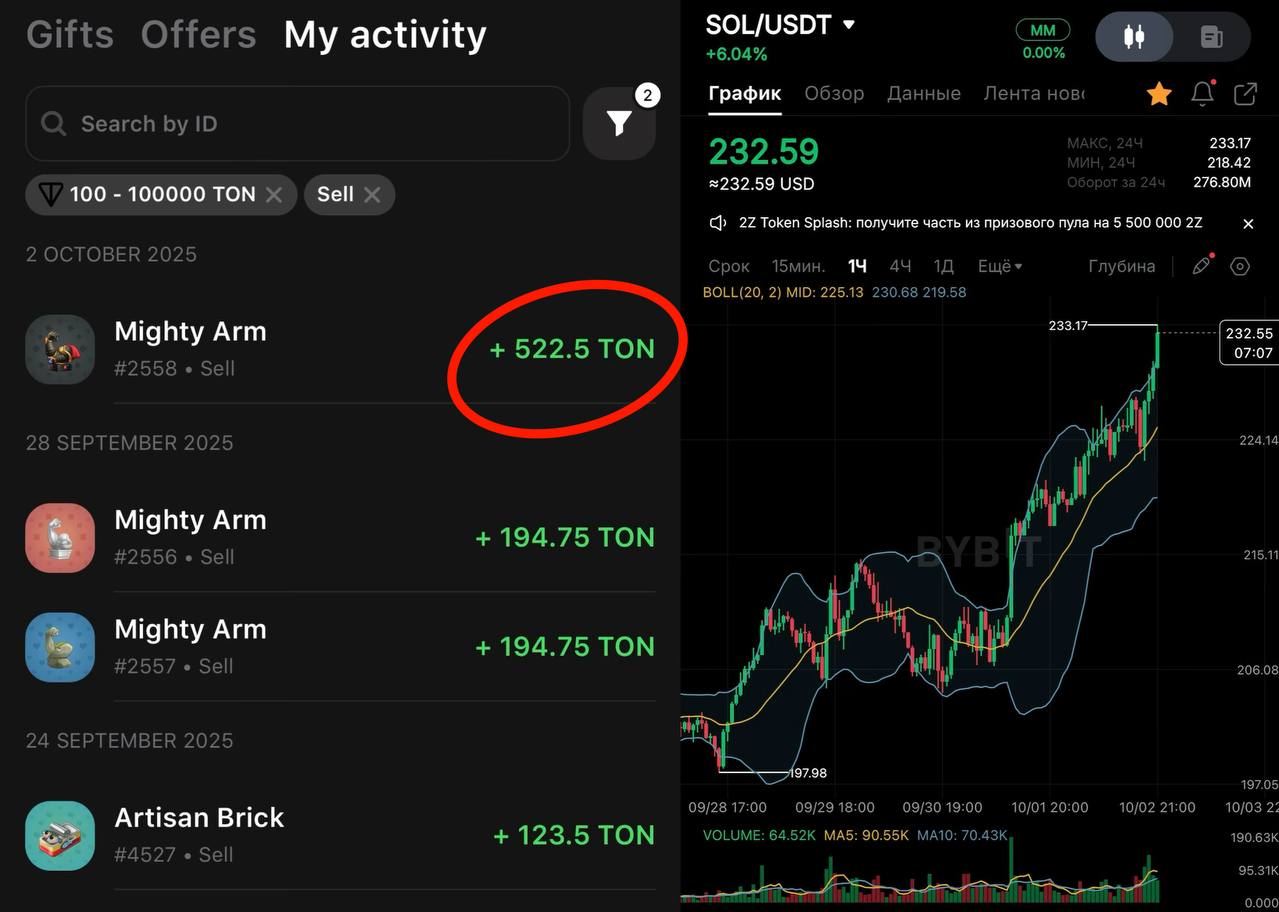Open drawing tools pencil icon

tap(1202, 266)
